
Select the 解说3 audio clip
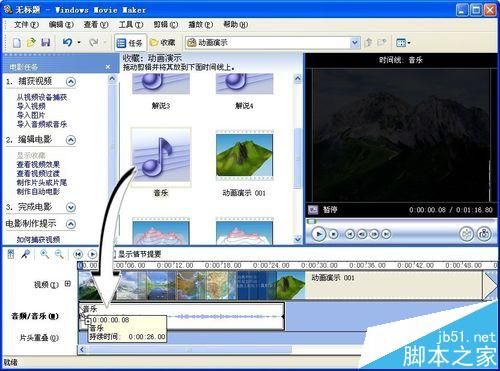(161, 92)
